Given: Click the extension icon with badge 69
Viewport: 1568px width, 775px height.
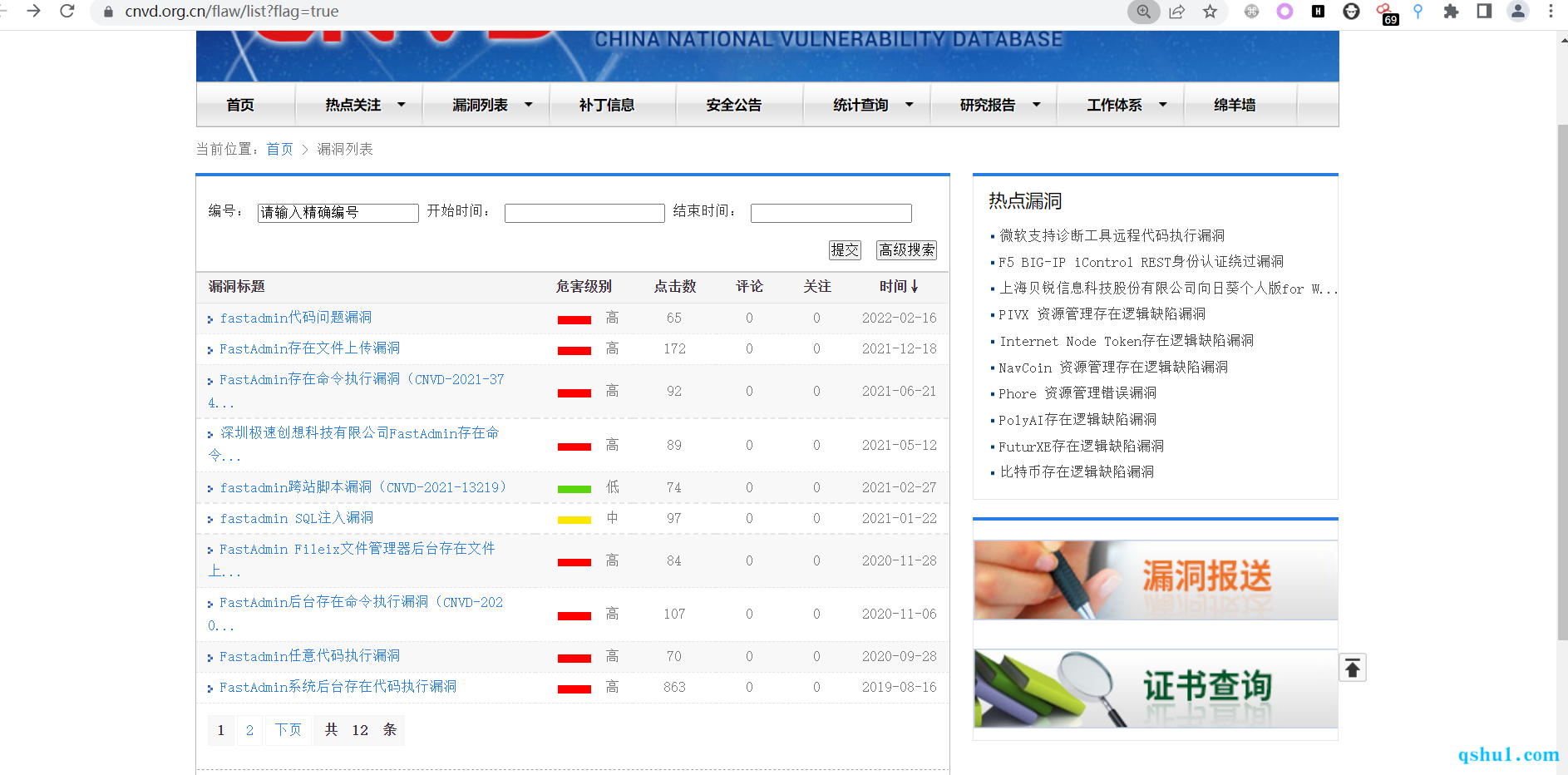Looking at the screenshot, I should (x=1386, y=13).
